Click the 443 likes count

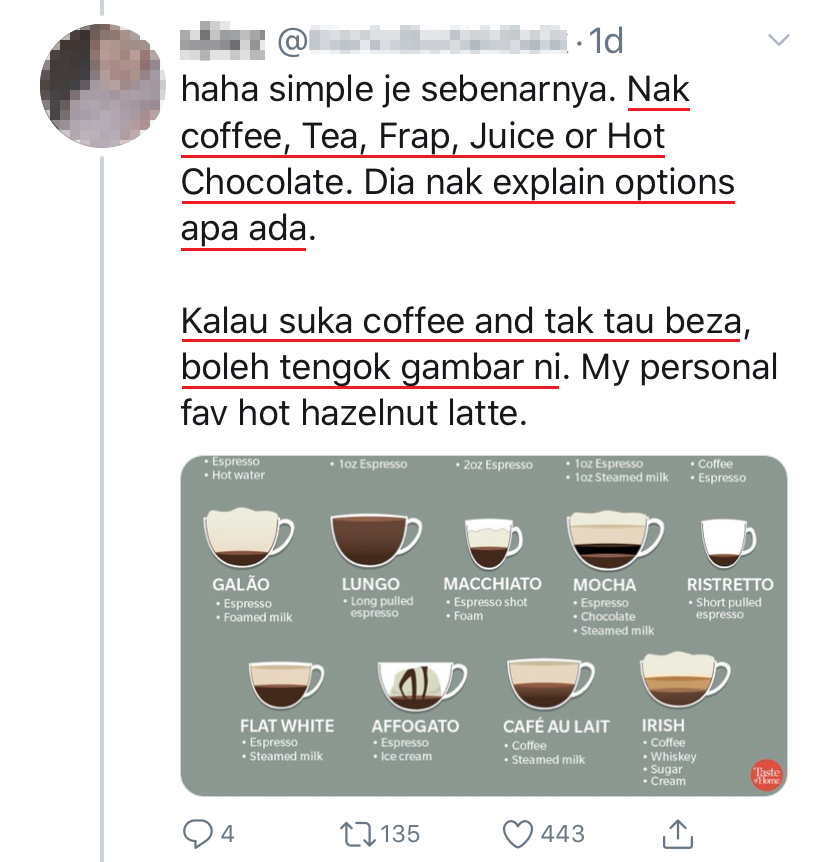(563, 832)
